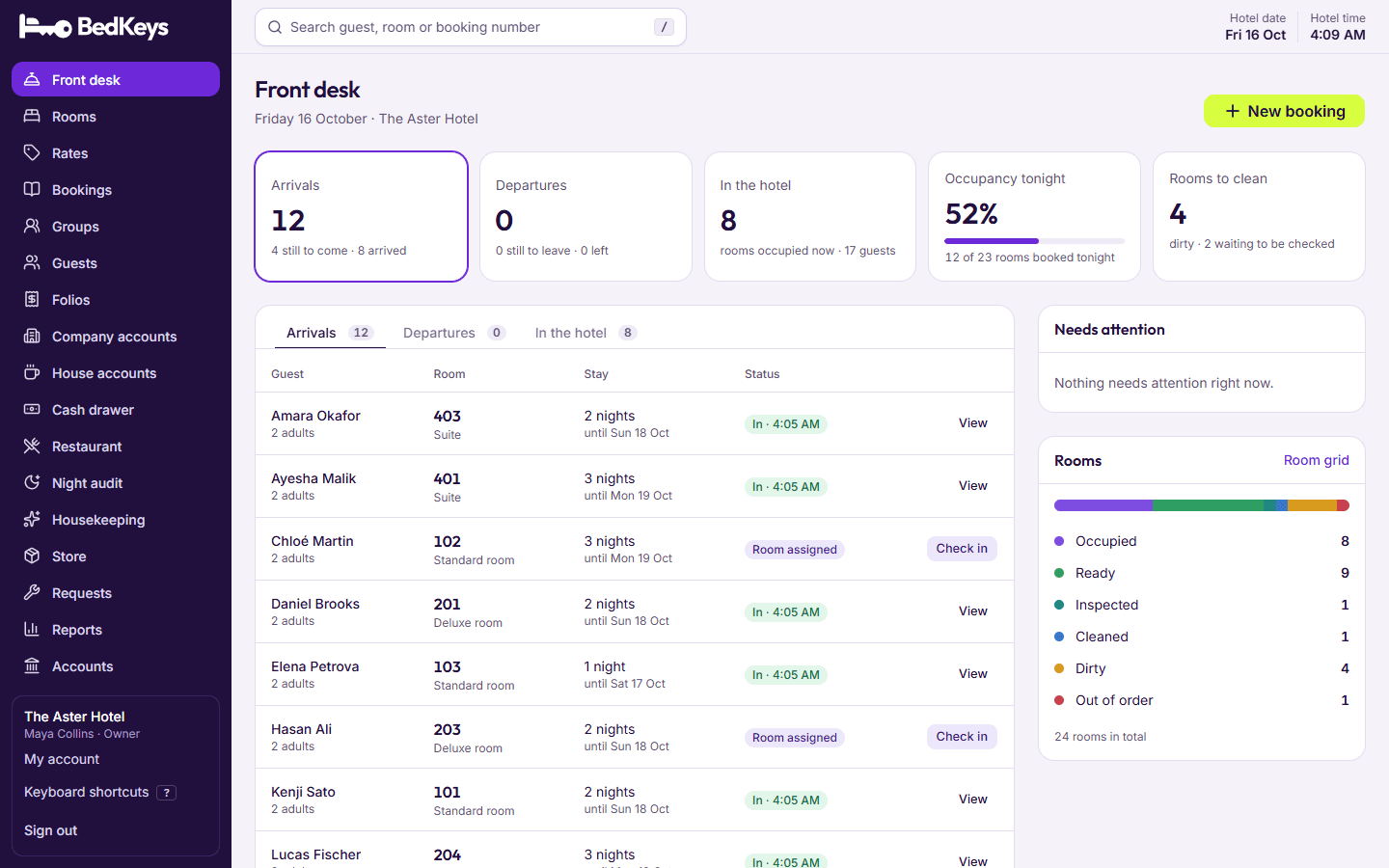Image resolution: width=1389 pixels, height=868 pixels.
Task: Switch to the Arrivals tab
Action: click(x=330, y=333)
